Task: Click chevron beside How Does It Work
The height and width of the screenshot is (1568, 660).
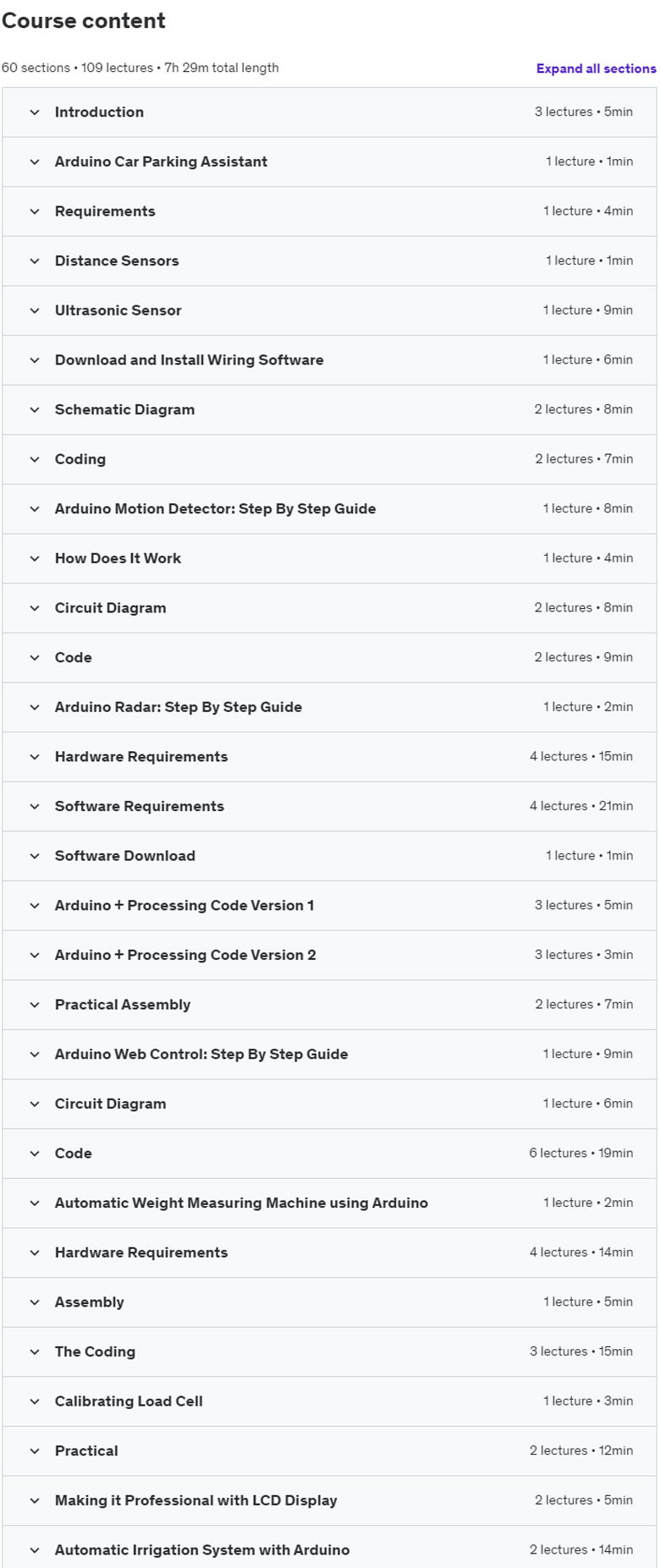Action: 35,558
